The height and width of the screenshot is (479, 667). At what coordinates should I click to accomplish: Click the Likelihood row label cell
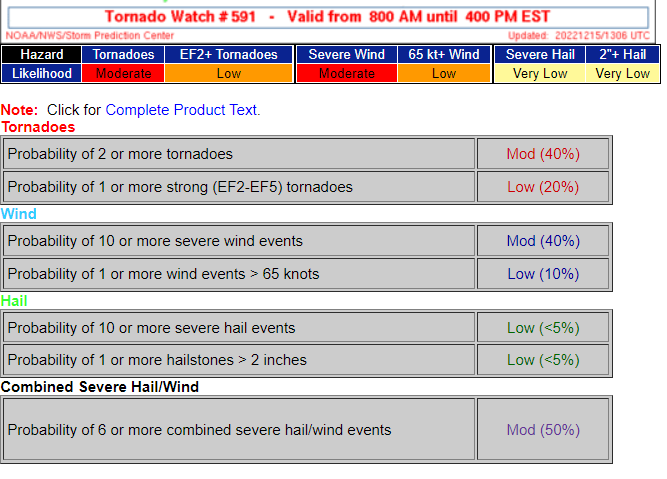42,73
